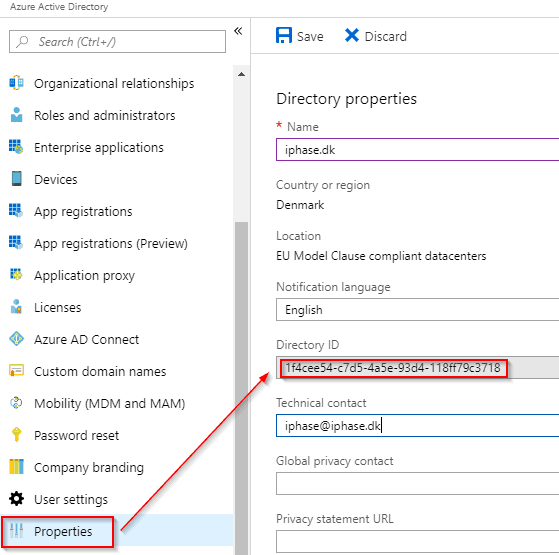Open User settings
The width and height of the screenshot is (559, 555).
[x=71, y=499]
